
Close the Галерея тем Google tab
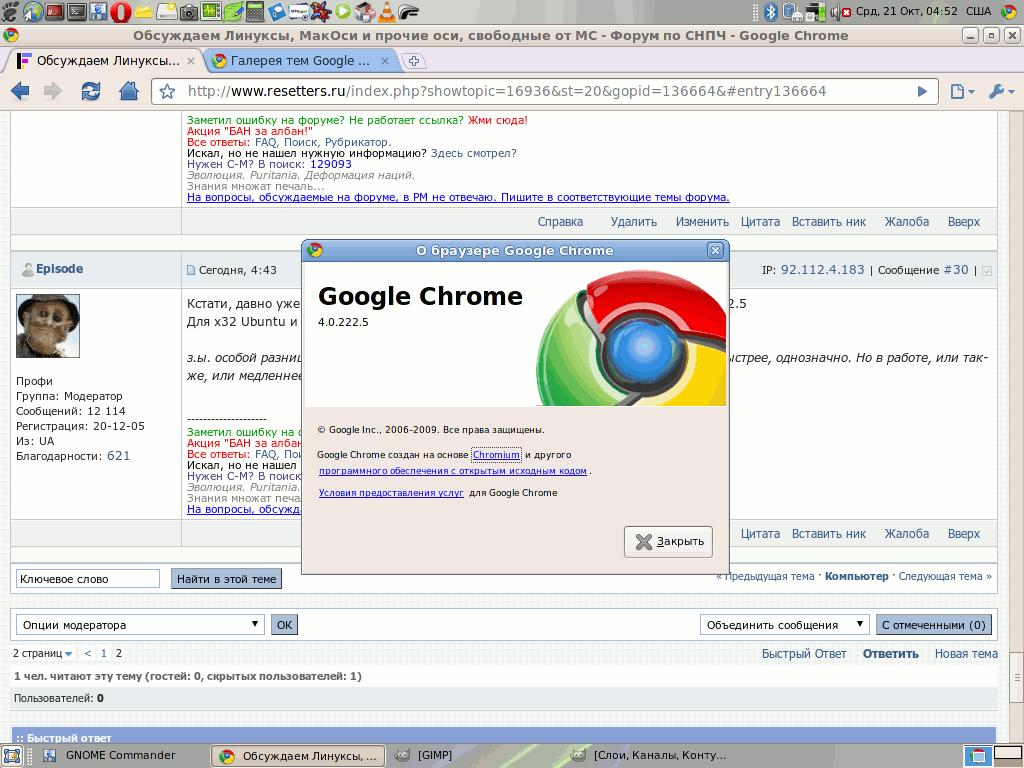(x=385, y=61)
